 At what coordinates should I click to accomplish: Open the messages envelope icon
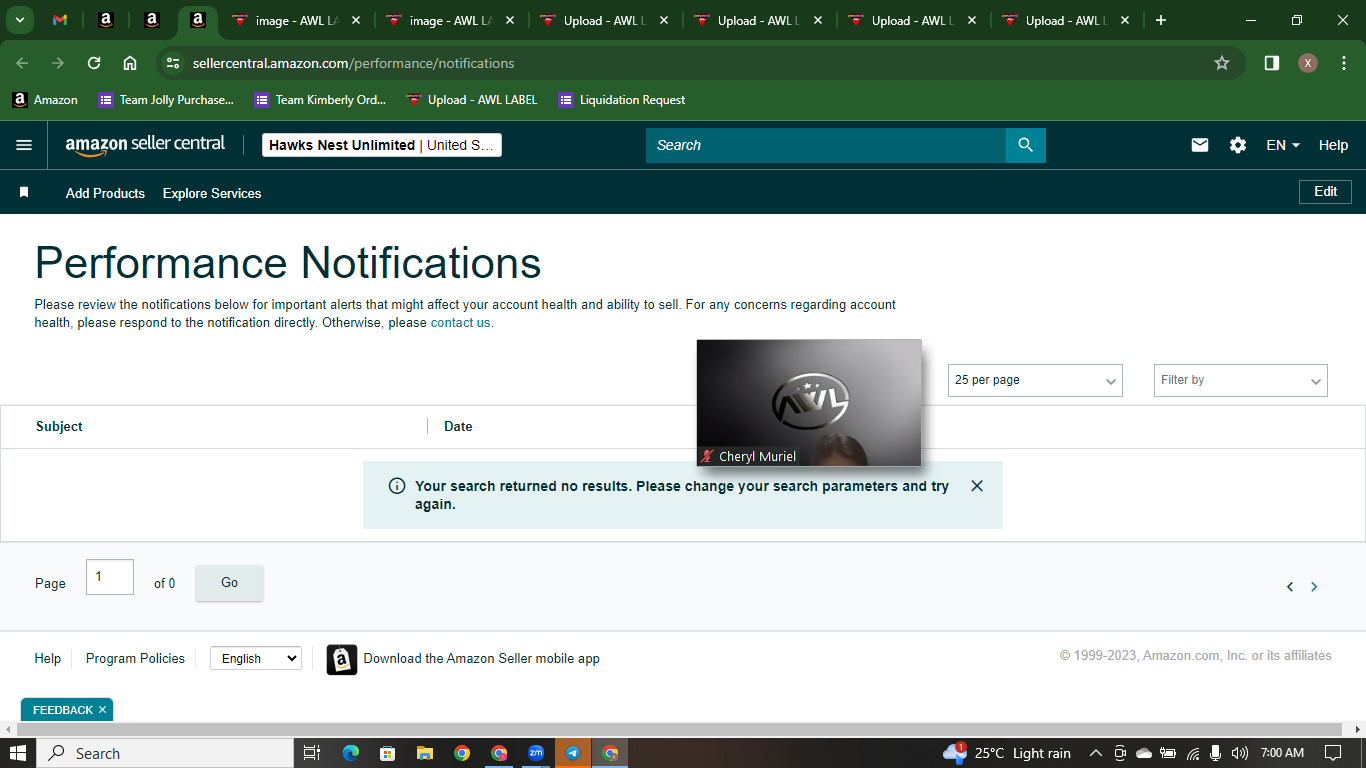tap(1200, 145)
